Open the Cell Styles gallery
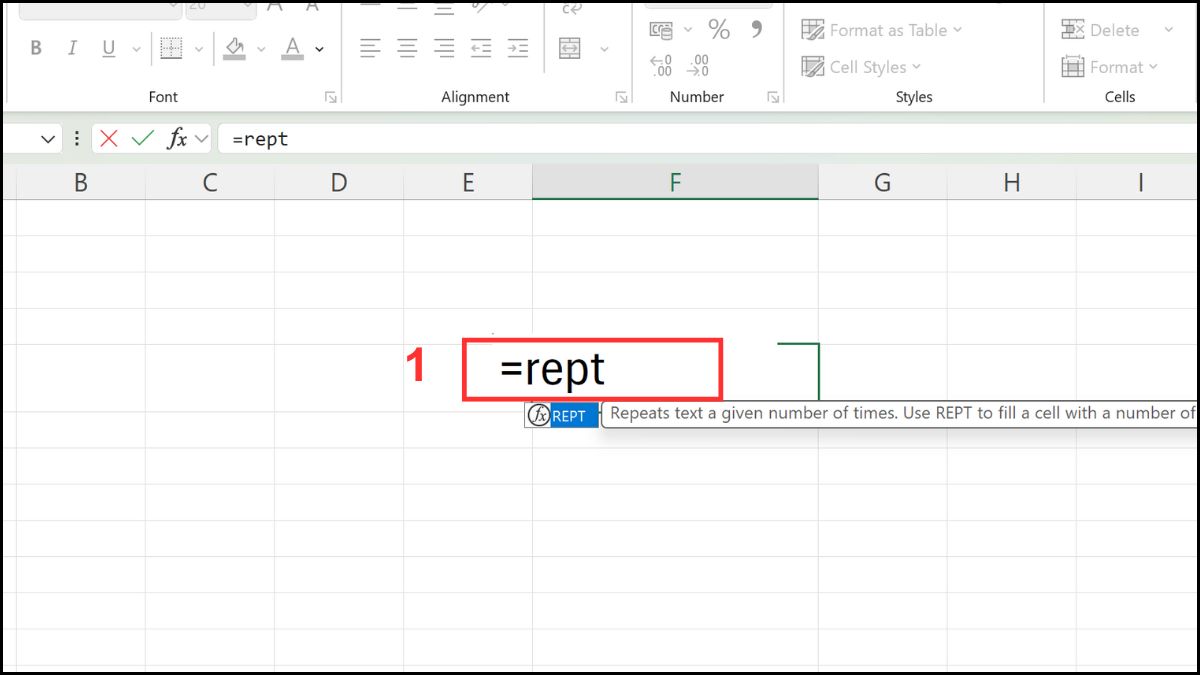1200x675 pixels. pos(862,67)
